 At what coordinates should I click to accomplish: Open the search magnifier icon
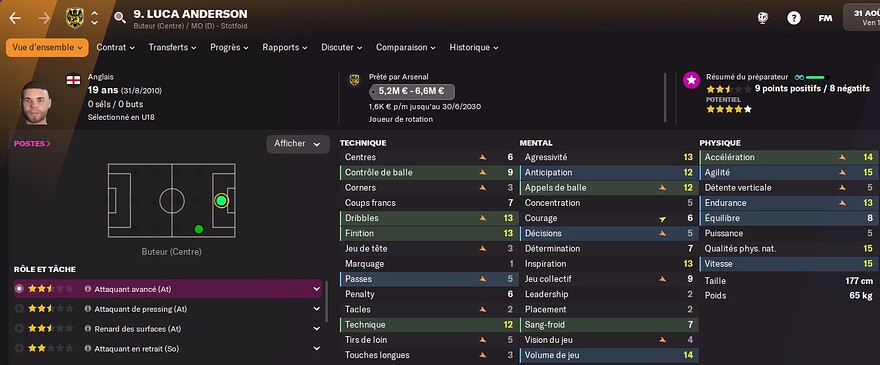pos(120,17)
